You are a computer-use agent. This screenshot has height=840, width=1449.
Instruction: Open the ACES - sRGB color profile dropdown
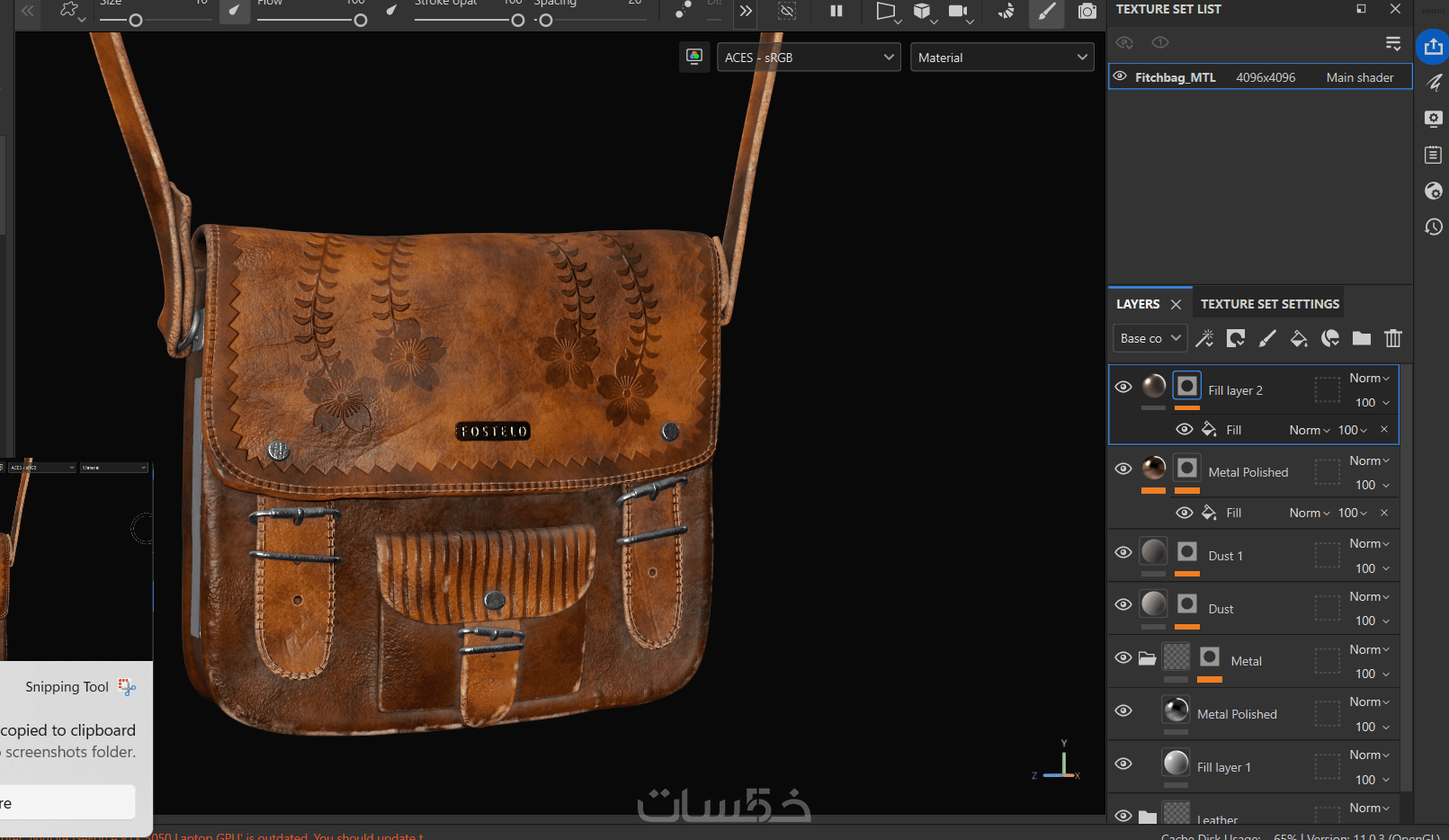pos(809,58)
